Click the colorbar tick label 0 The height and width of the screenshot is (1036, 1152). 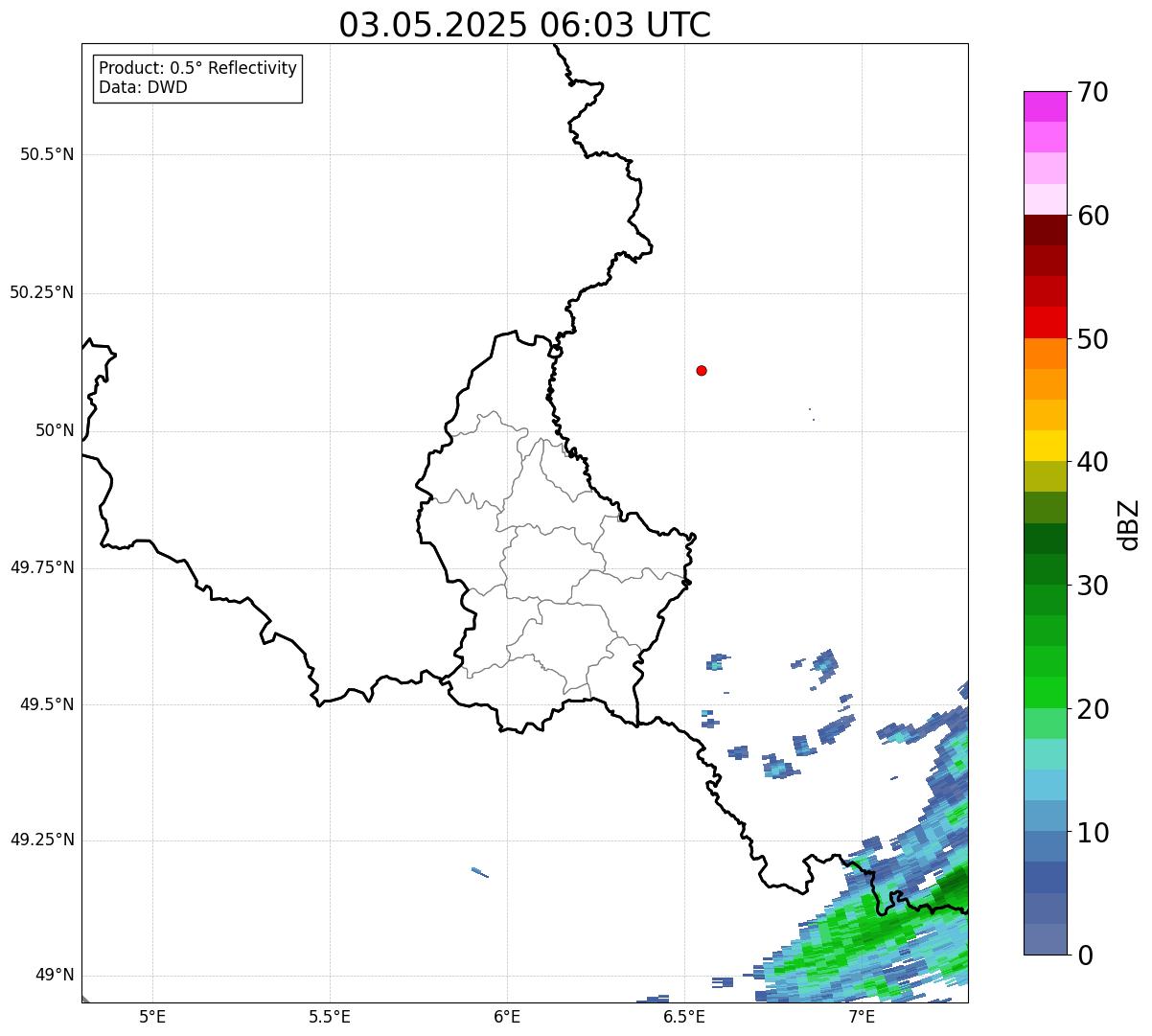point(1085,955)
